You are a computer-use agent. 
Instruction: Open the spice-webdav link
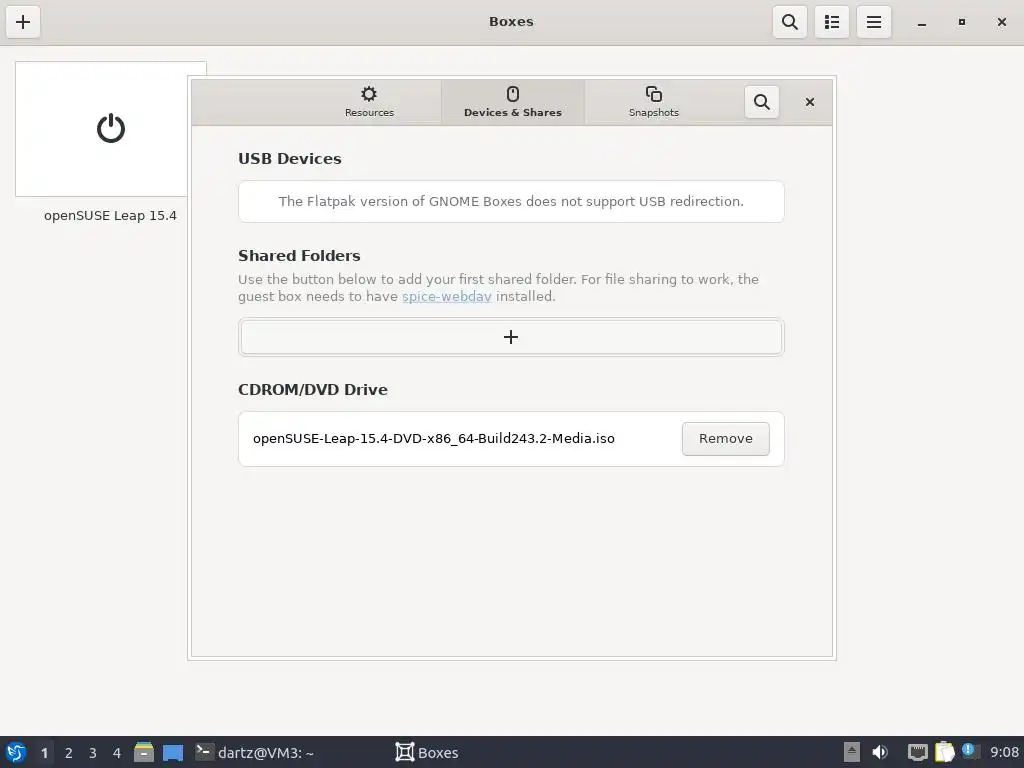pos(447,296)
